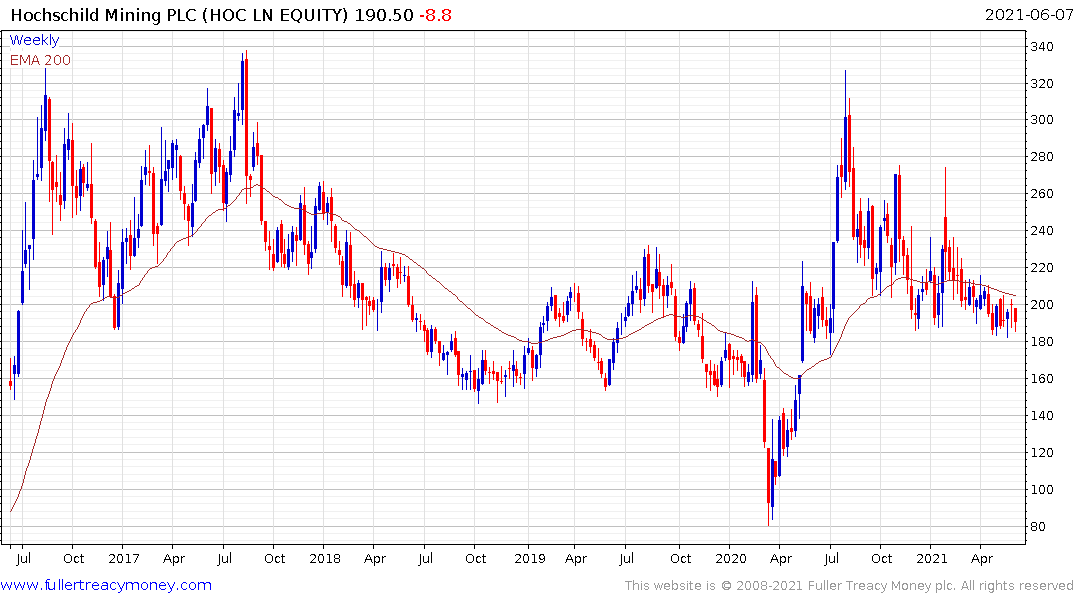Click the 2019 year label on time axis
The image size is (1075, 600).
(x=530, y=559)
